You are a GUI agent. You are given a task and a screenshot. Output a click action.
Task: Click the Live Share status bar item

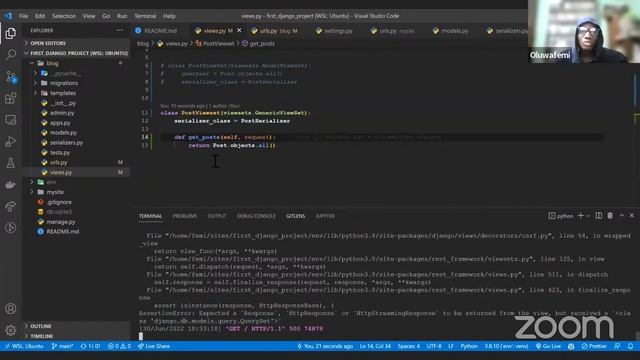click(154, 346)
